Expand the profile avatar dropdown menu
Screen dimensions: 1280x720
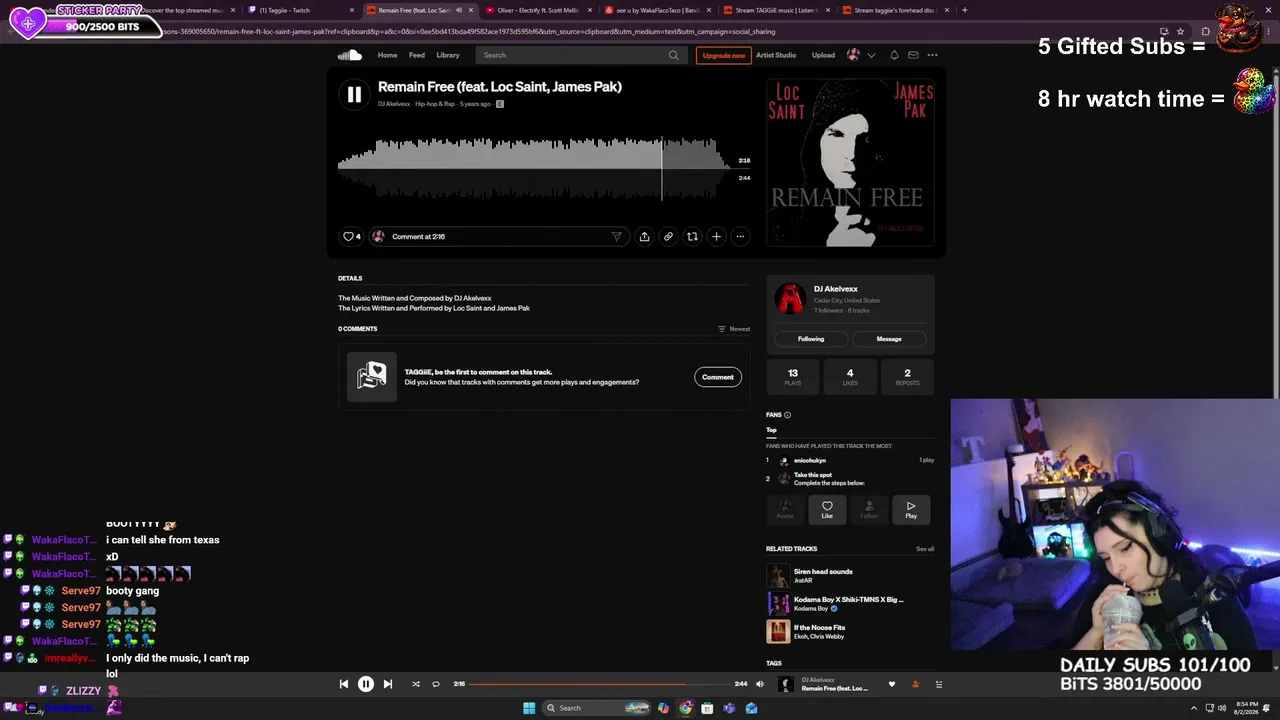860,55
